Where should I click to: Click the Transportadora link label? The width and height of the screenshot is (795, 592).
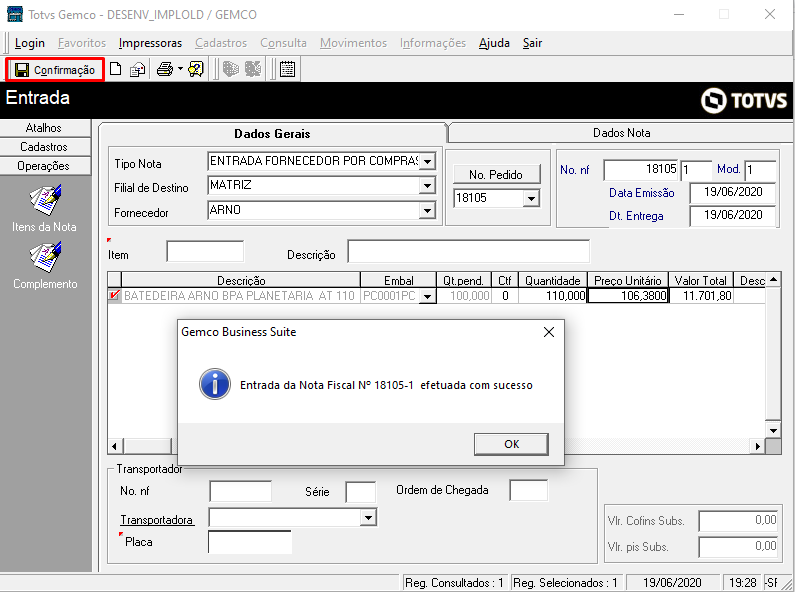[157, 520]
